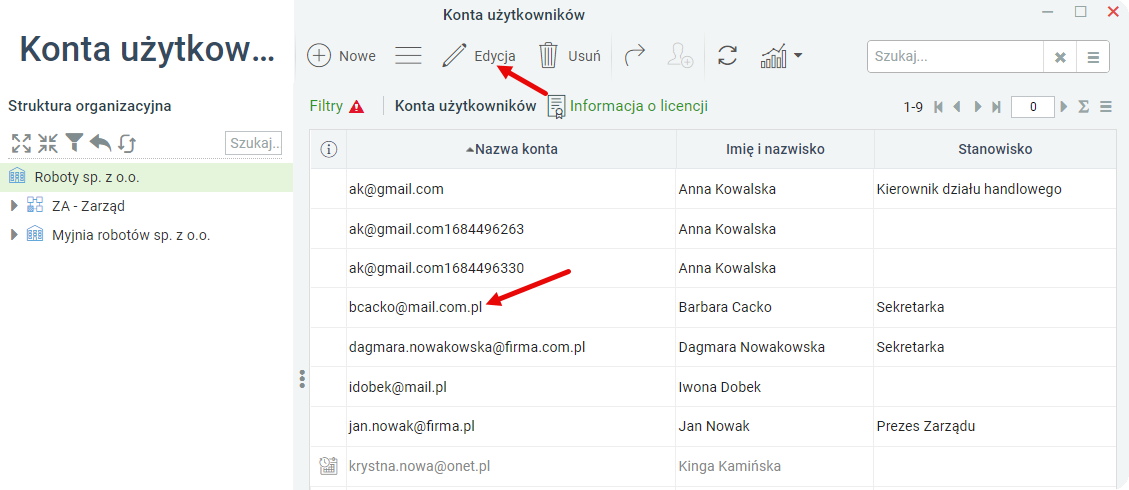
Task: Open the Filtry panel
Action: coord(326,106)
